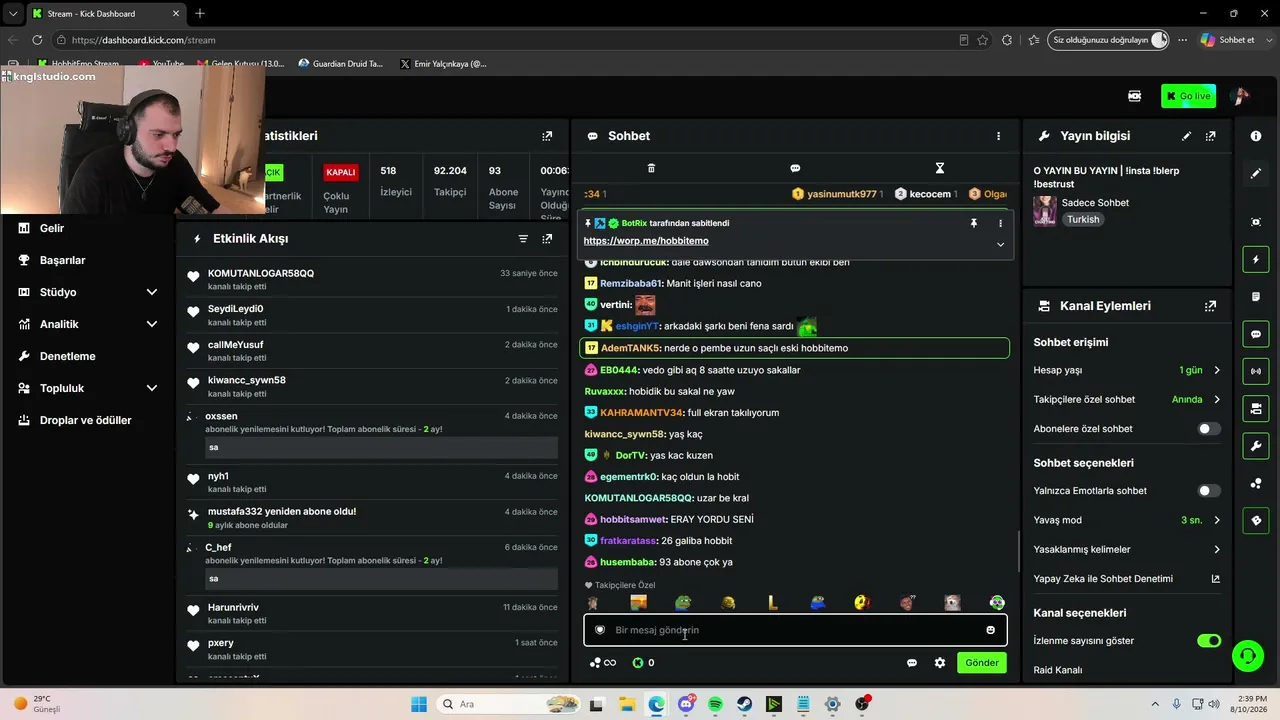Click the multistream icon left of Go live
1280x720 pixels.
click(x=1134, y=96)
